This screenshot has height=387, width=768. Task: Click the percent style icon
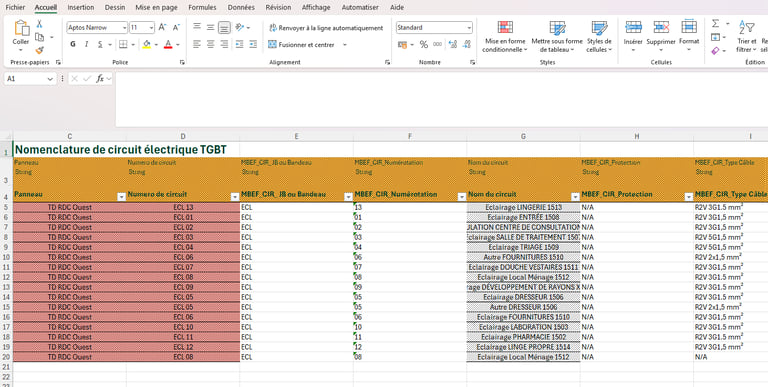point(424,45)
